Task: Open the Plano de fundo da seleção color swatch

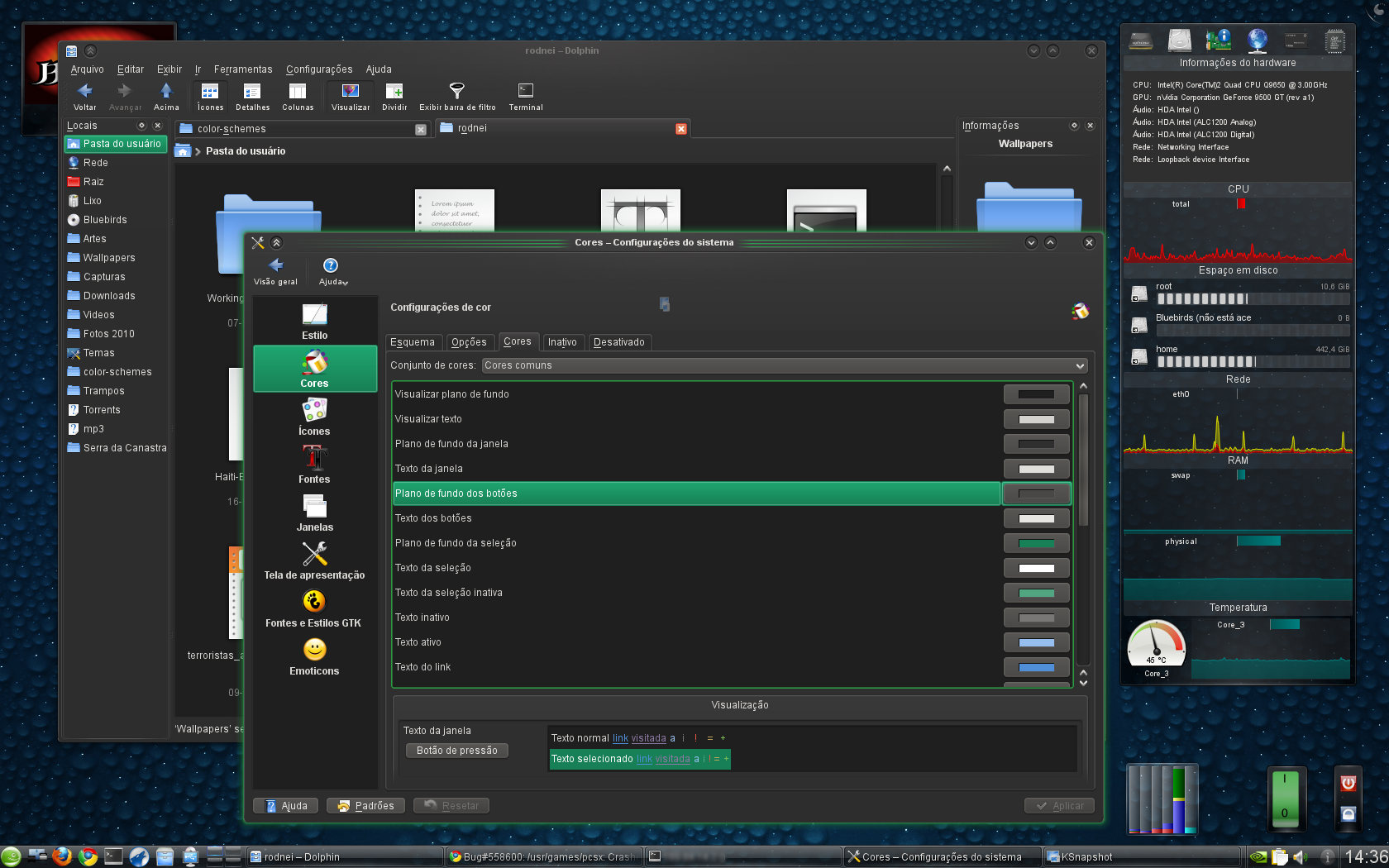Action: [x=1036, y=543]
